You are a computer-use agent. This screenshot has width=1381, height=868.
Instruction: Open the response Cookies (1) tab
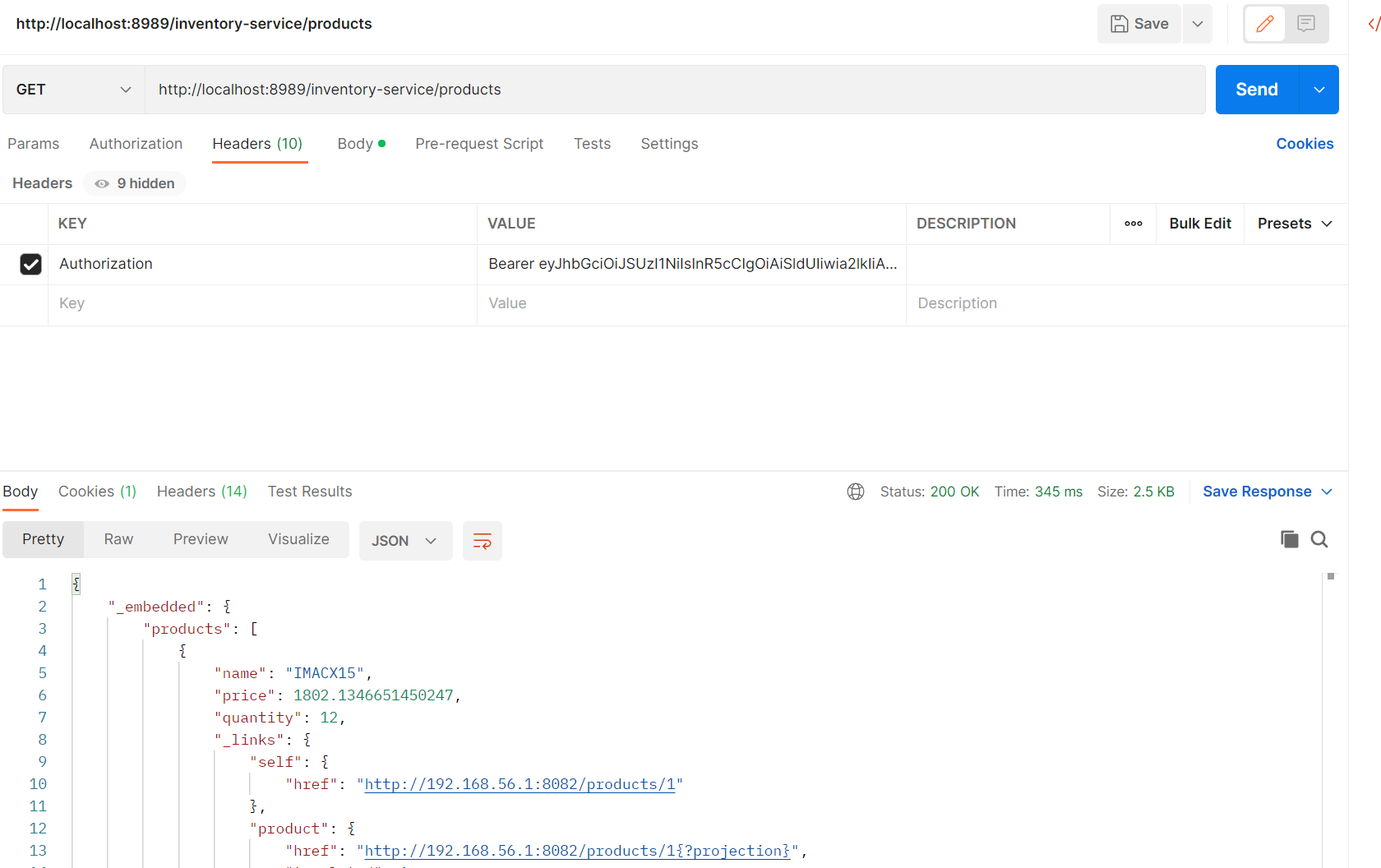coord(97,492)
